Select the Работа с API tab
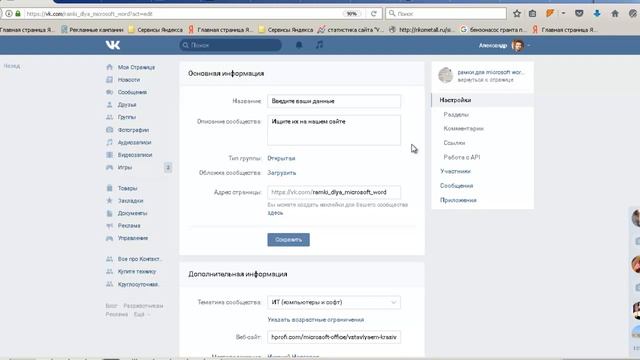Viewport: 640px width, 360px height. [x=462, y=157]
